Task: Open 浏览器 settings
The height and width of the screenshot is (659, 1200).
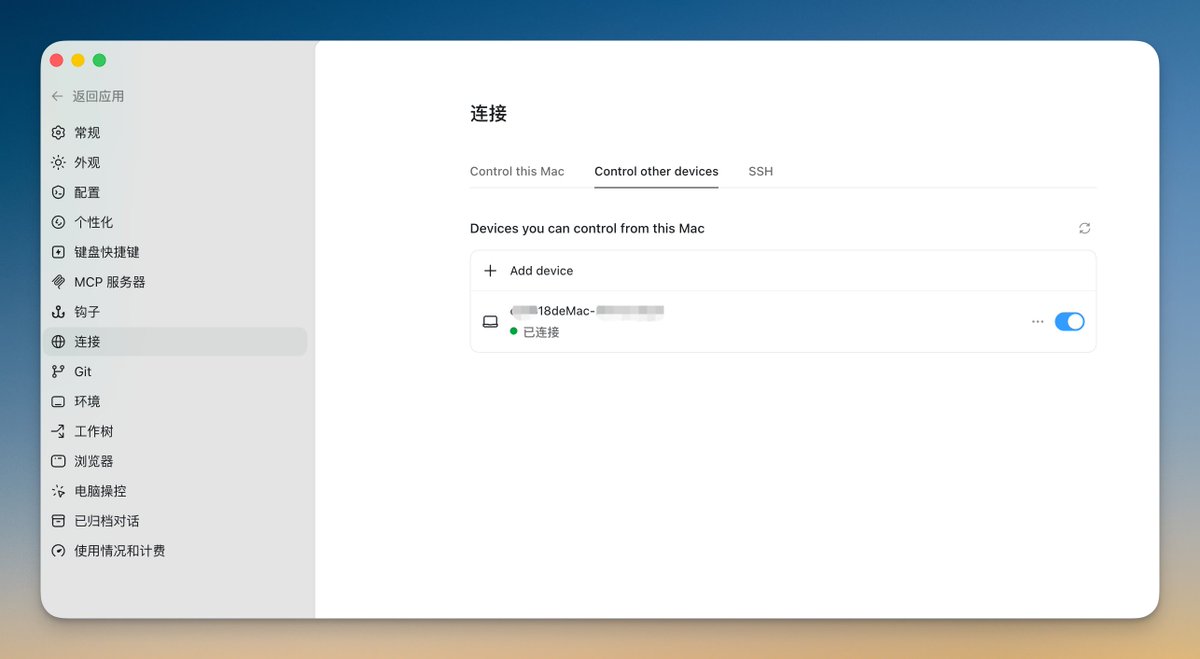Action: point(174,461)
